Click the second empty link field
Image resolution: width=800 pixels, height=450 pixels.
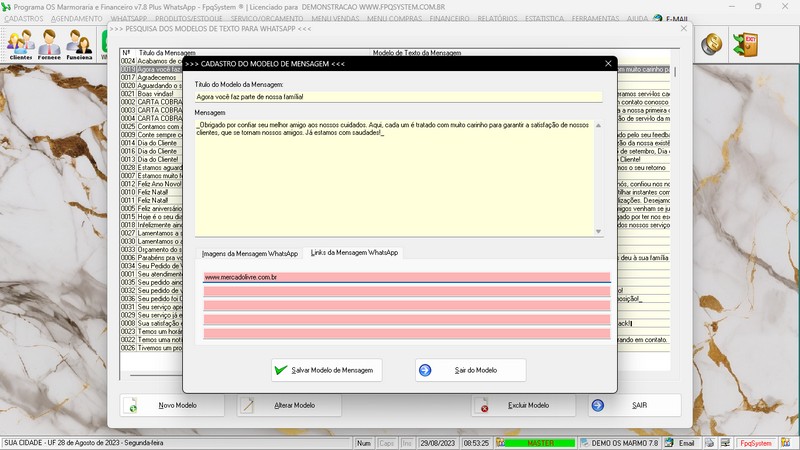point(407,291)
